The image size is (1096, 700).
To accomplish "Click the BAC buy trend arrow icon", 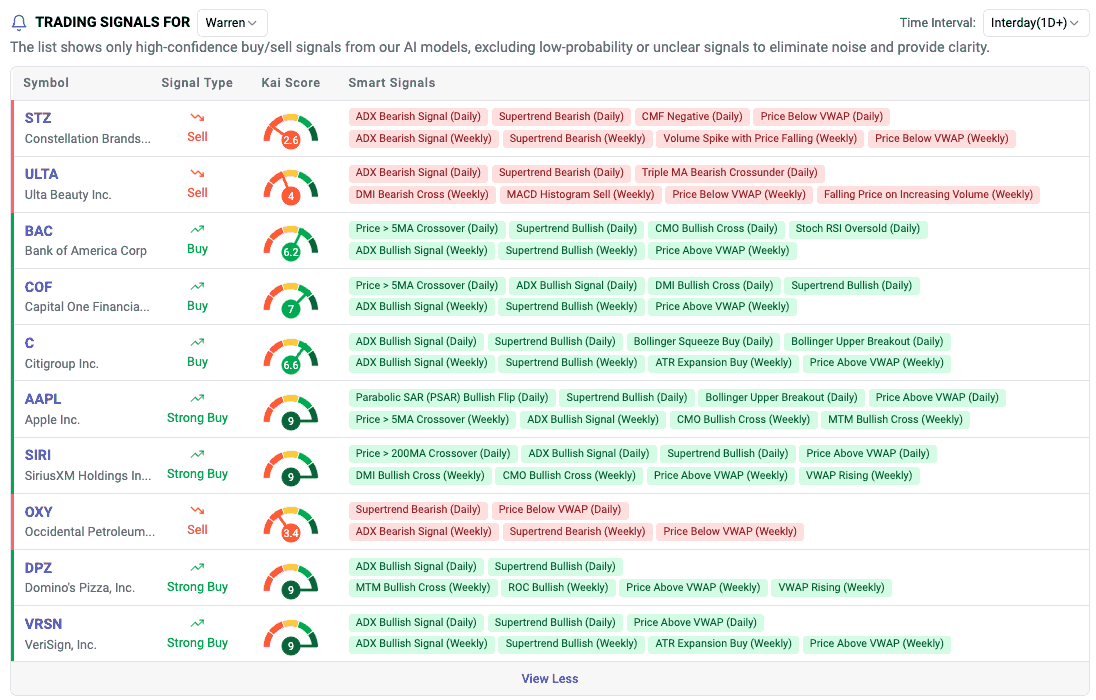I will (x=197, y=230).
